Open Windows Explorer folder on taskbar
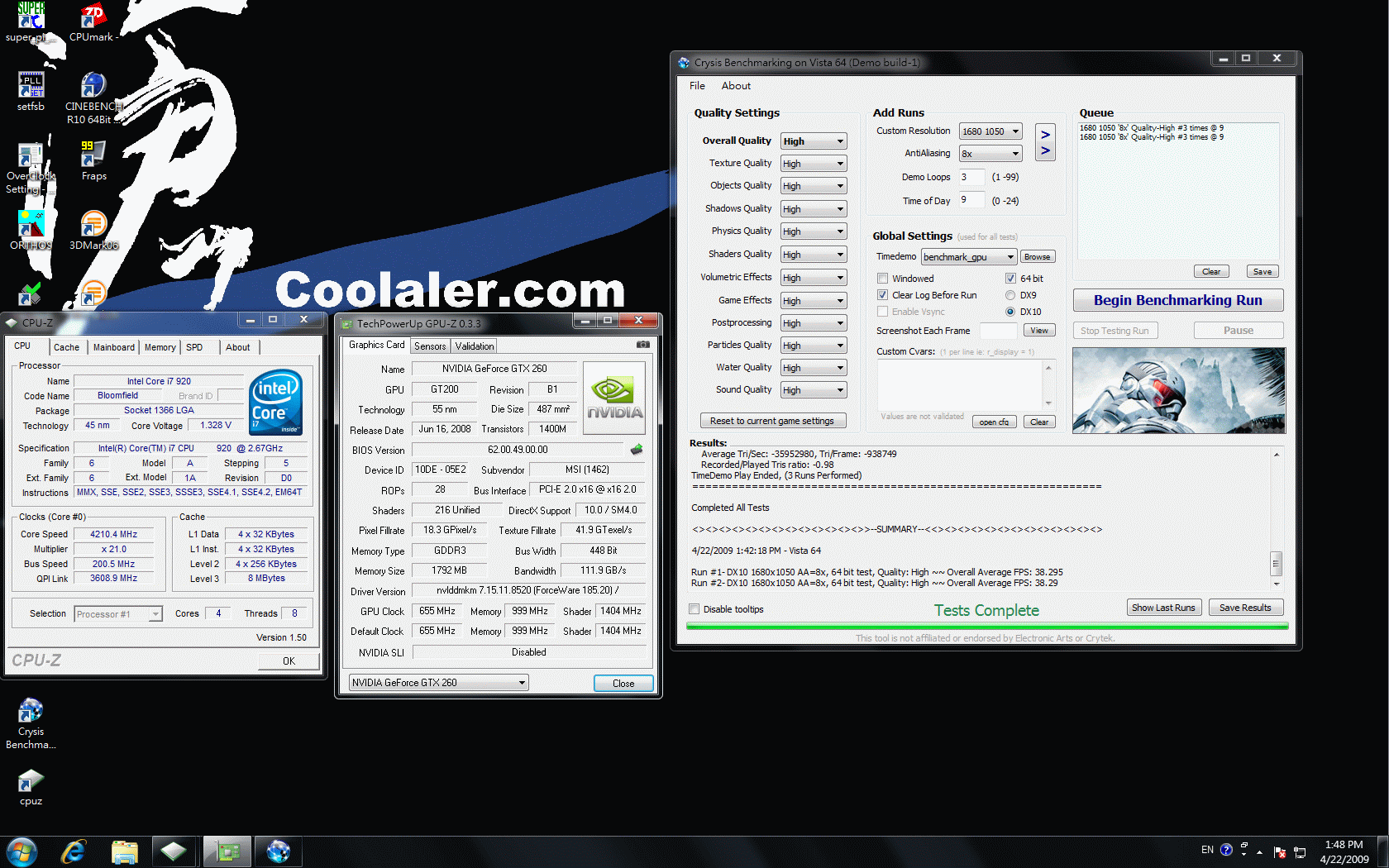This screenshot has width=1389, height=868. 125,851
